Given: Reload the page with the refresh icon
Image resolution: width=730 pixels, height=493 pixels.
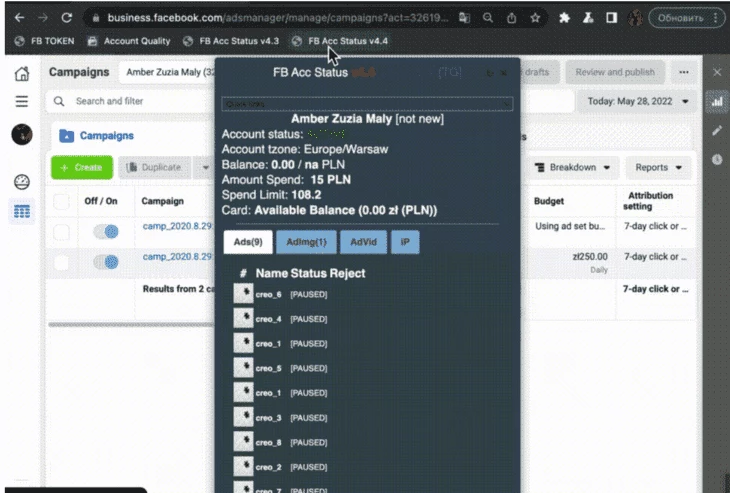Looking at the screenshot, I should pyautogui.click(x=67, y=18).
